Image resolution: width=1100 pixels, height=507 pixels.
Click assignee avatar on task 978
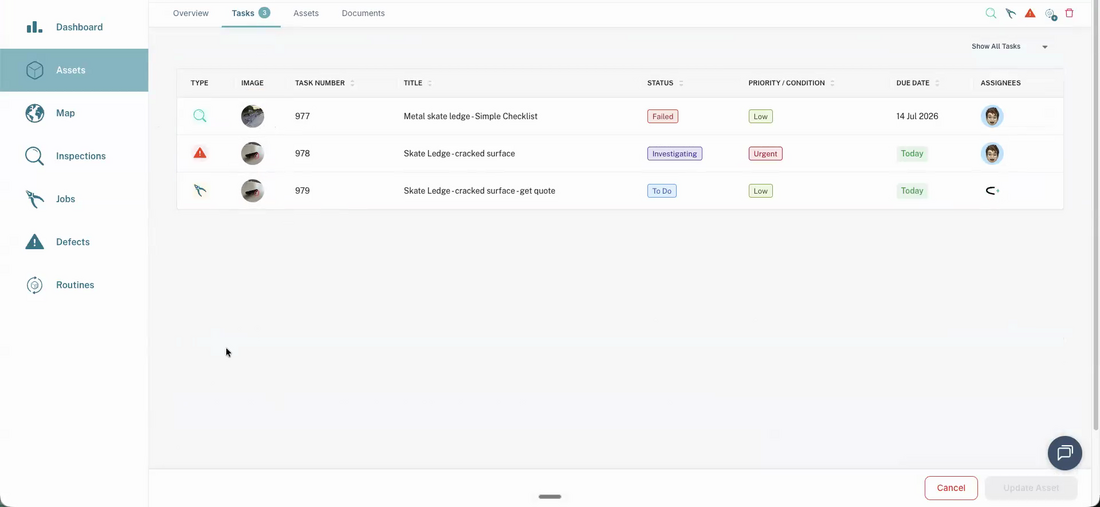pyautogui.click(x=992, y=154)
